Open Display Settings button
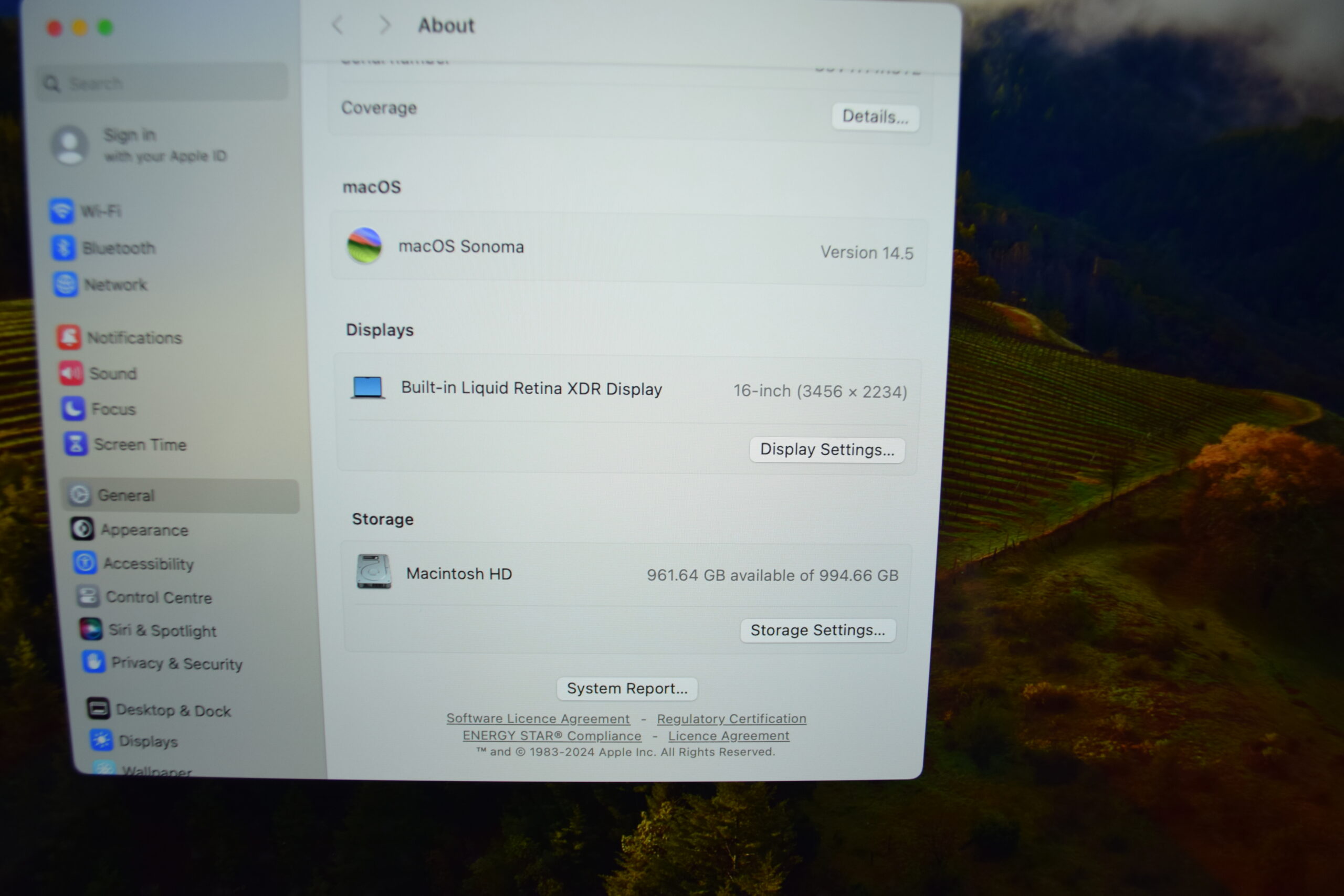 pos(827,450)
